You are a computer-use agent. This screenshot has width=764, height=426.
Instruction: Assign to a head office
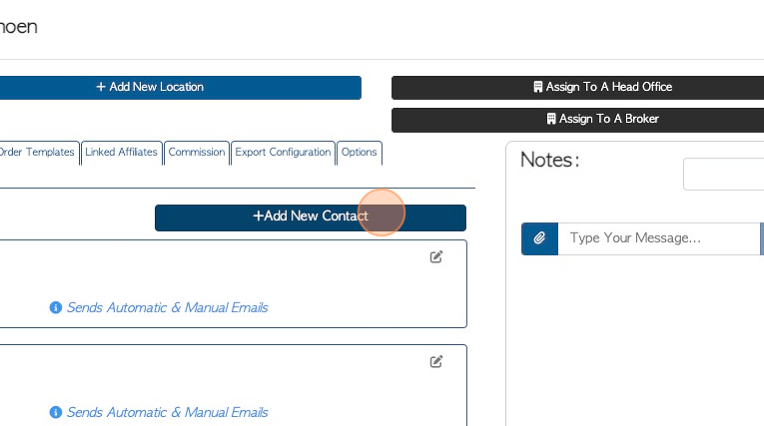[577, 88]
